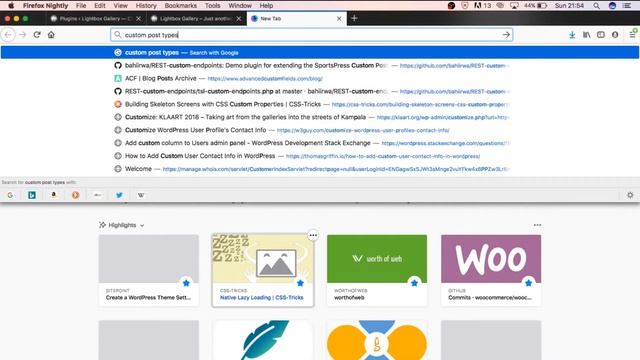Click the back navigation arrow
Viewport: 640px width, 360px height.
[8, 35]
